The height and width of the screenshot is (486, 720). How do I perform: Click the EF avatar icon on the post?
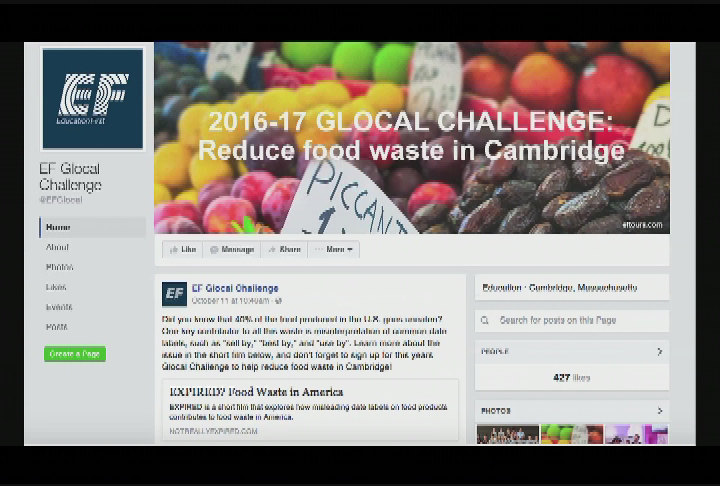(x=174, y=294)
